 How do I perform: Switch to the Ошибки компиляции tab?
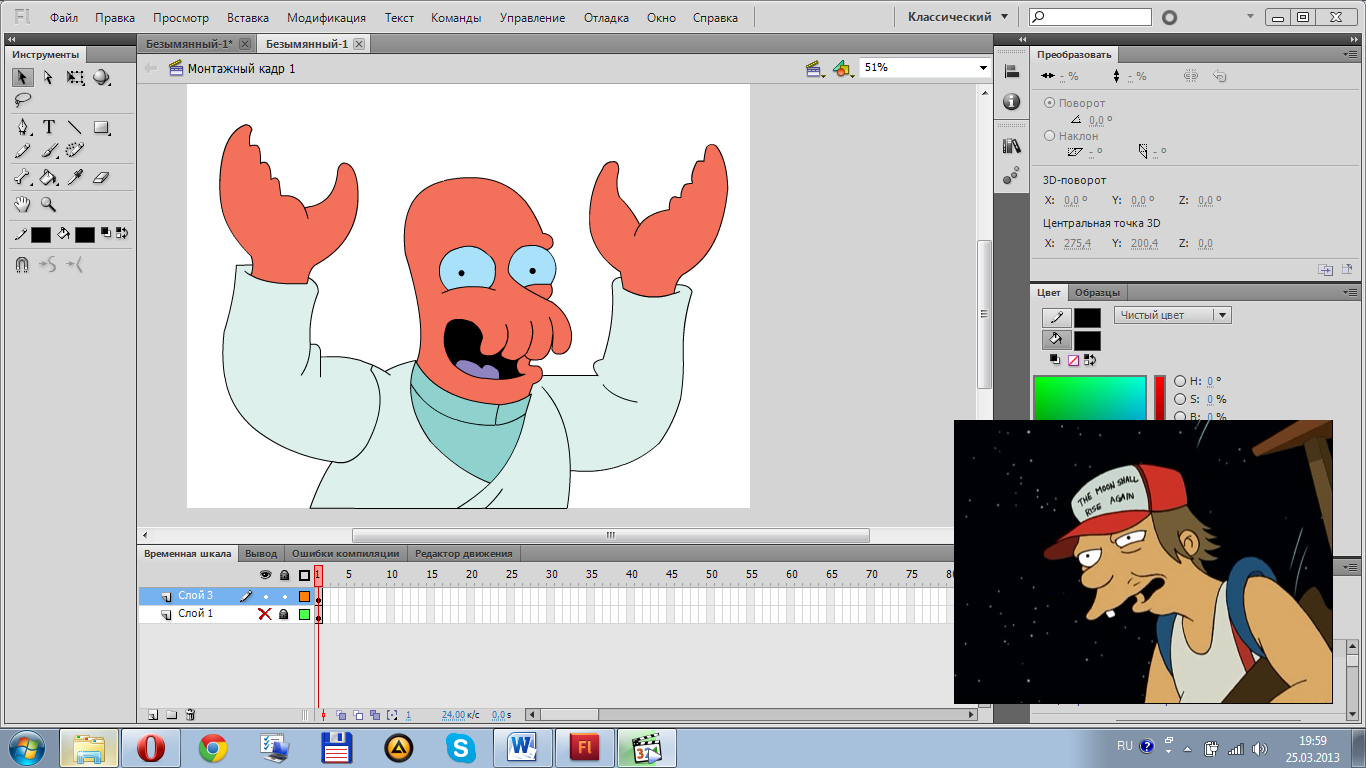(345, 553)
